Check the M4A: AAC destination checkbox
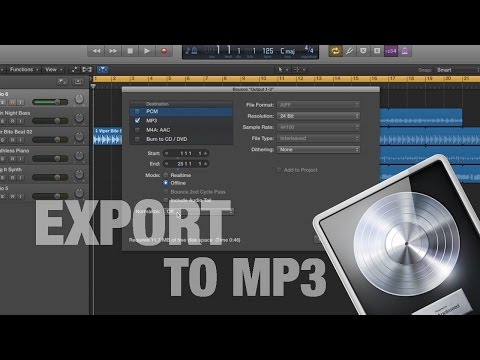Image resolution: width=480 pixels, height=360 pixels. (x=137, y=130)
